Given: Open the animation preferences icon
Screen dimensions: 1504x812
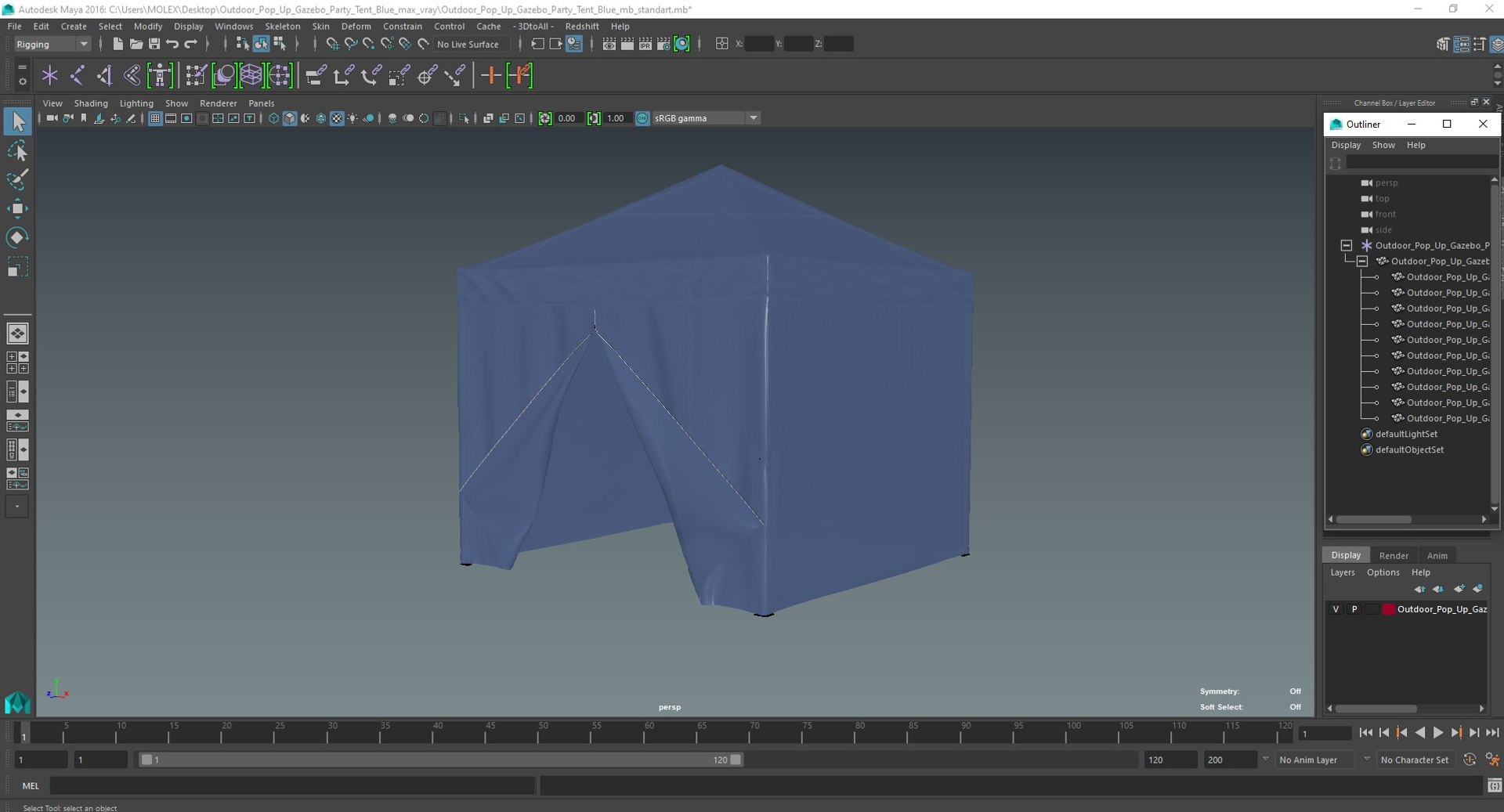Looking at the screenshot, I should tap(1493, 760).
